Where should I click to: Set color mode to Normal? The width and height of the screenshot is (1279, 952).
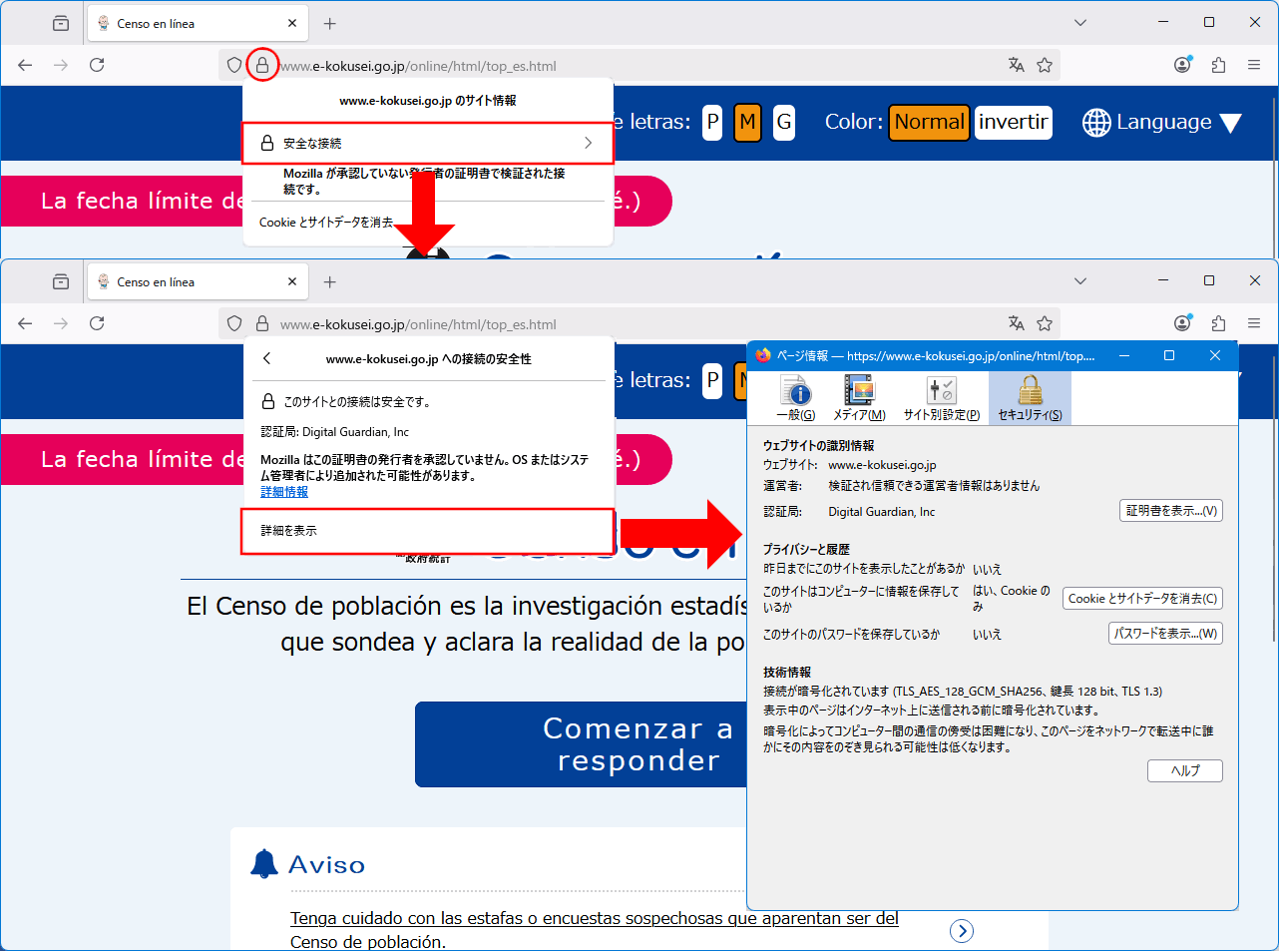click(929, 122)
